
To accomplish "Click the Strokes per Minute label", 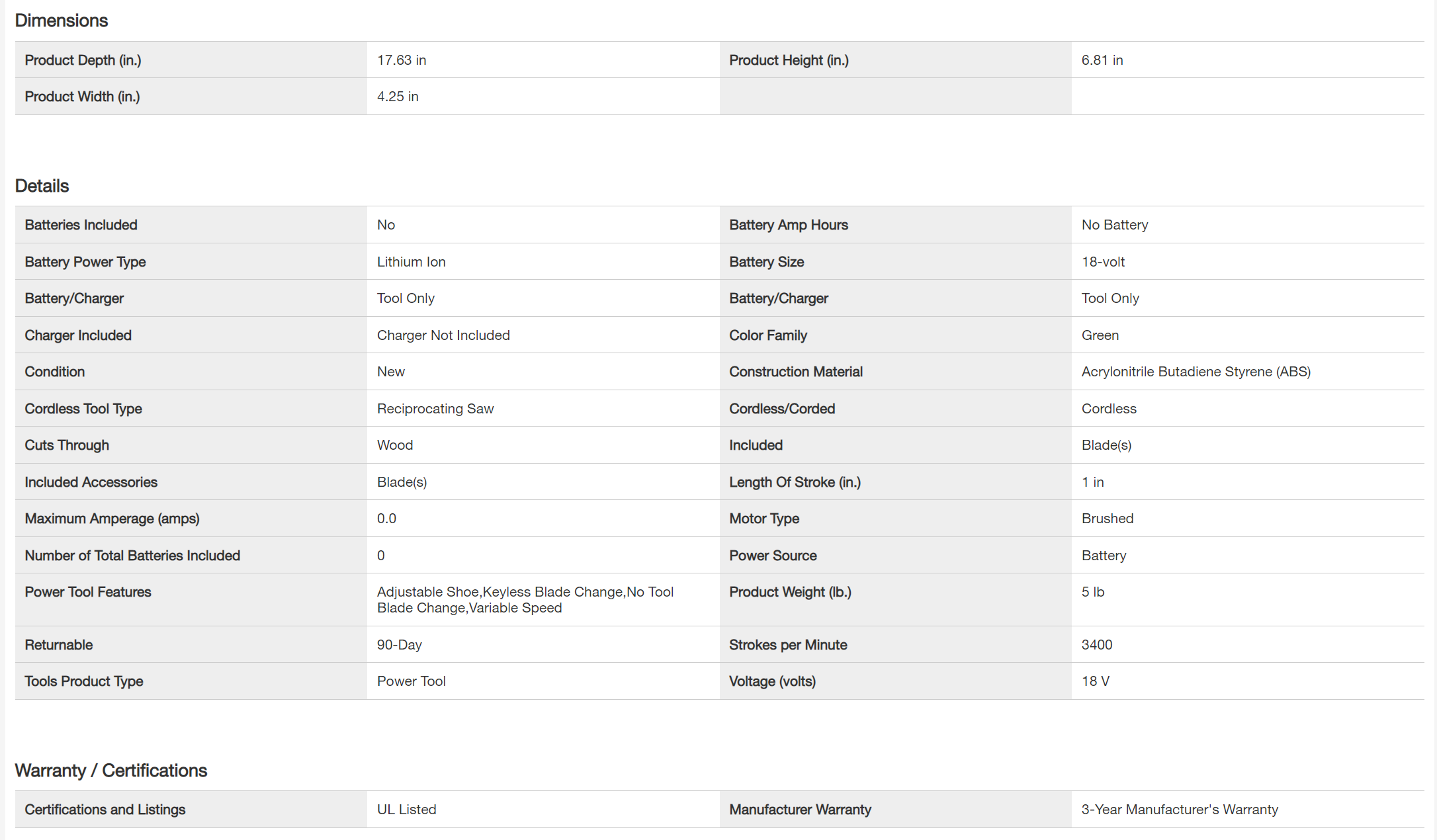I will click(788, 645).
